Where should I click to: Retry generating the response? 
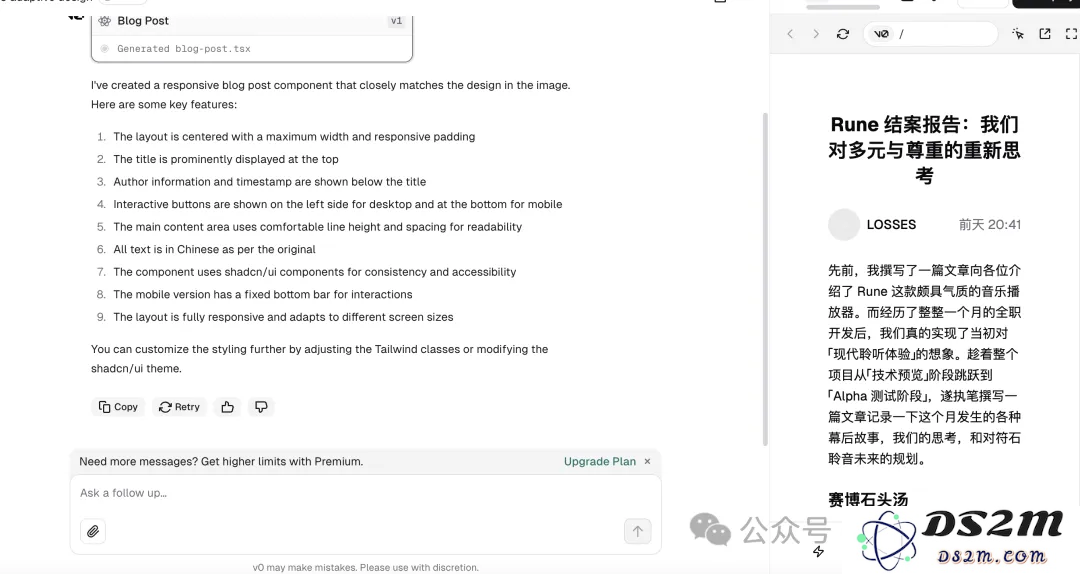pyautogui.click(x=179, y=407)
